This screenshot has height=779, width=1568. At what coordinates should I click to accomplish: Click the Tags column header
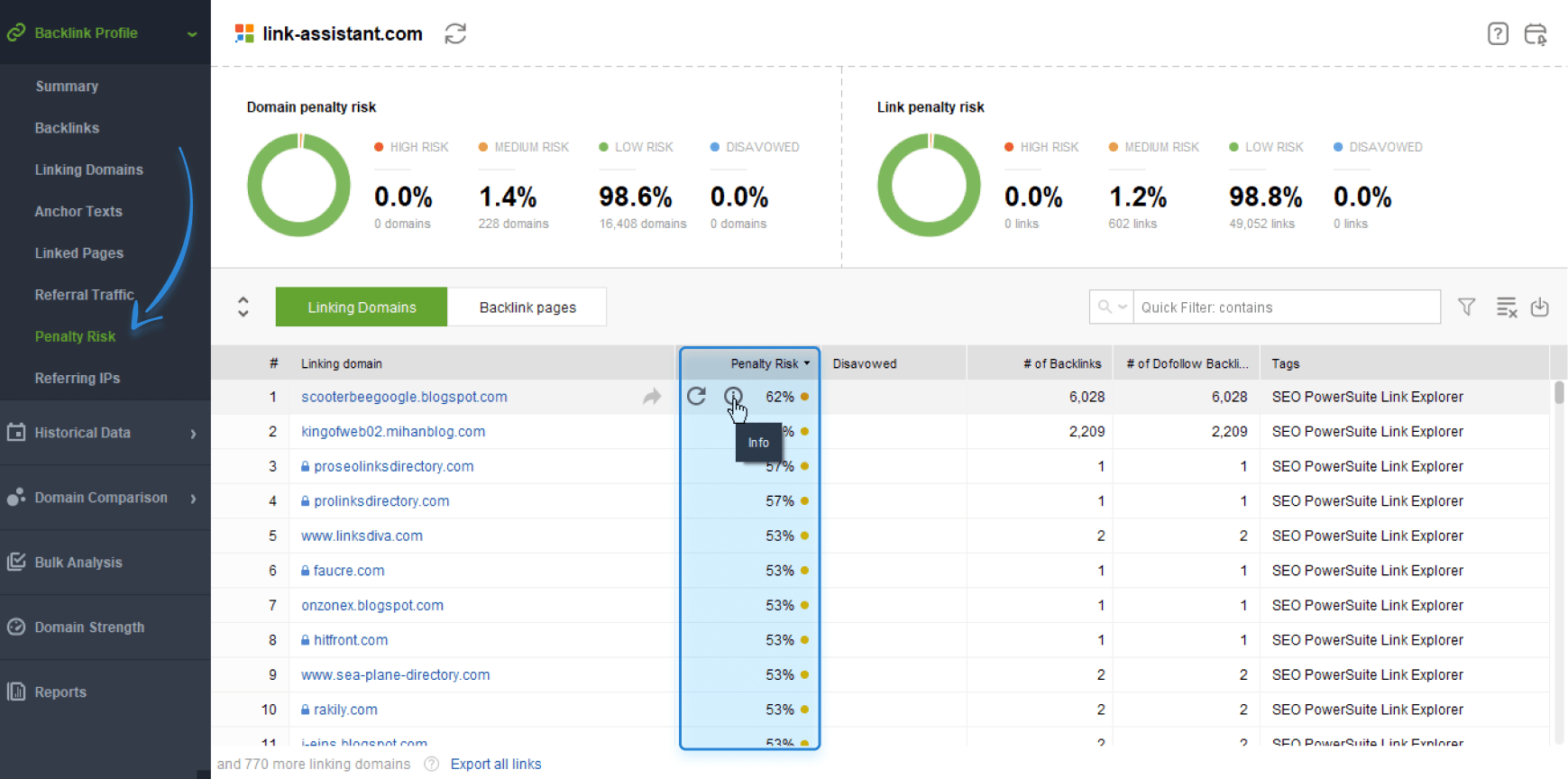(x=1286, y=363)
